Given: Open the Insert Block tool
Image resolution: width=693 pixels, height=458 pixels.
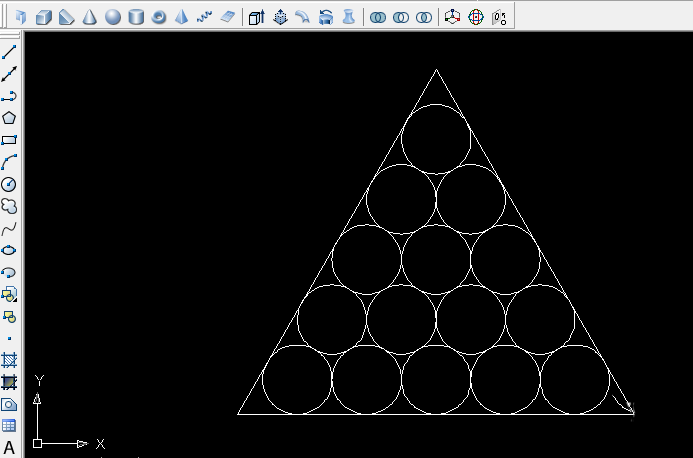Looking at the screenshot, I should coord(9,294).
